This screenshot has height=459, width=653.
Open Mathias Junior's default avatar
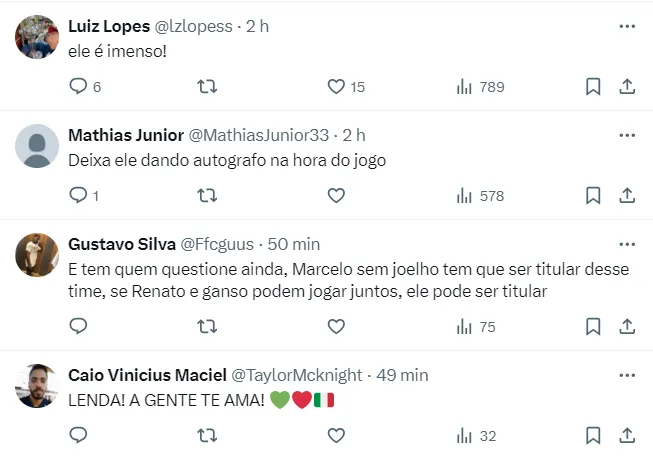point(37,146)
